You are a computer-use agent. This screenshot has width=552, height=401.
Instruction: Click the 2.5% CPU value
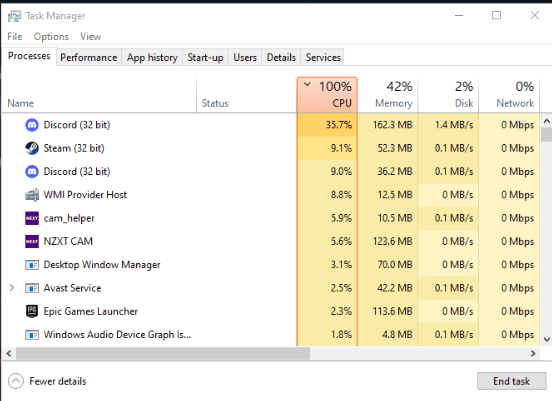pyautogui.click(x=341, y=288)
